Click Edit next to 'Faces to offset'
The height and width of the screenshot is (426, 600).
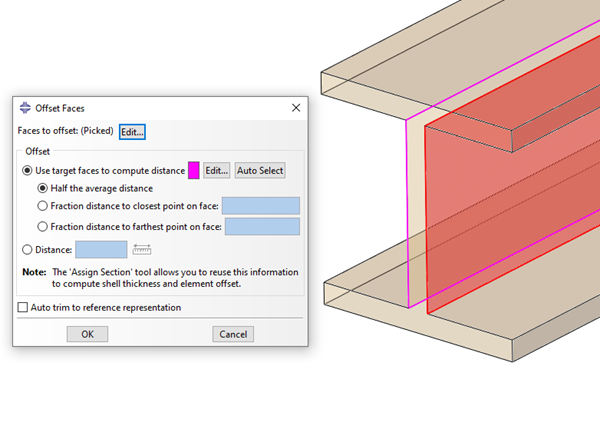[132, 132]
